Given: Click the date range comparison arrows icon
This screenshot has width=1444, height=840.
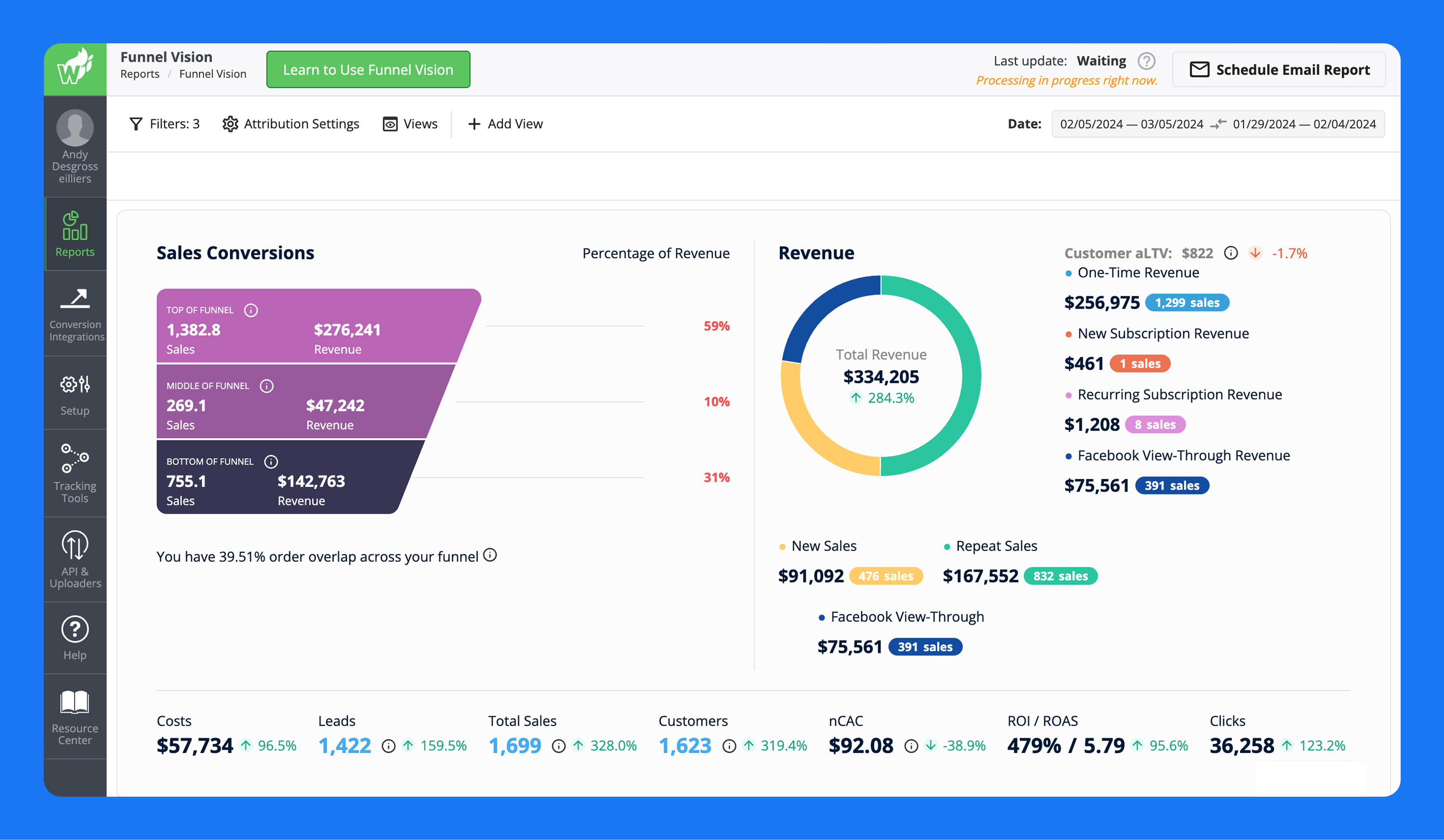Looking at the screenshot, I should tap(1218, 124).
